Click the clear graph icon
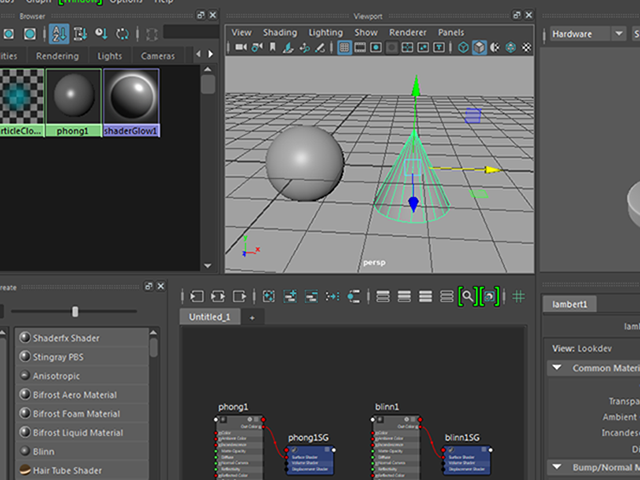The image size is (640, 480). tap(269, 296)
